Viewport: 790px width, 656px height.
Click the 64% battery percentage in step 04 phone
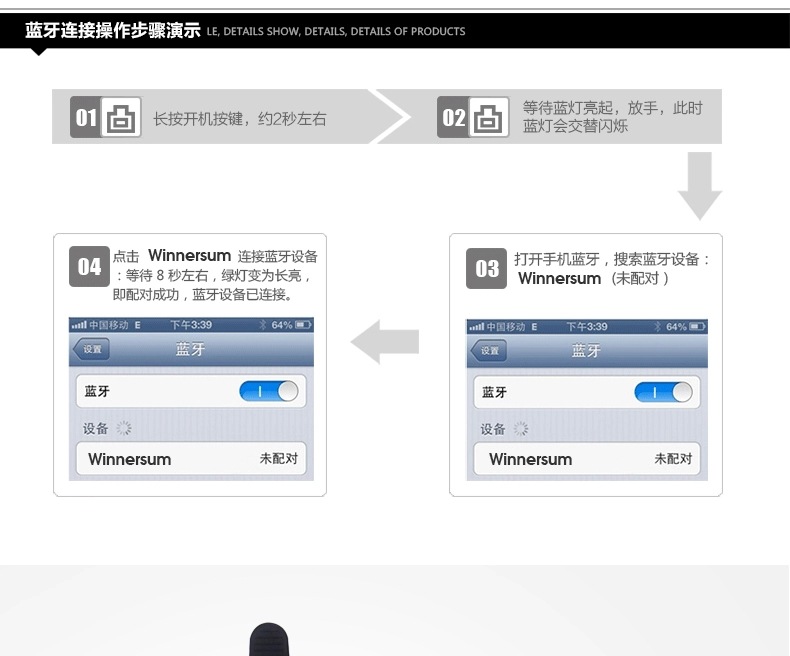(282, 325)
